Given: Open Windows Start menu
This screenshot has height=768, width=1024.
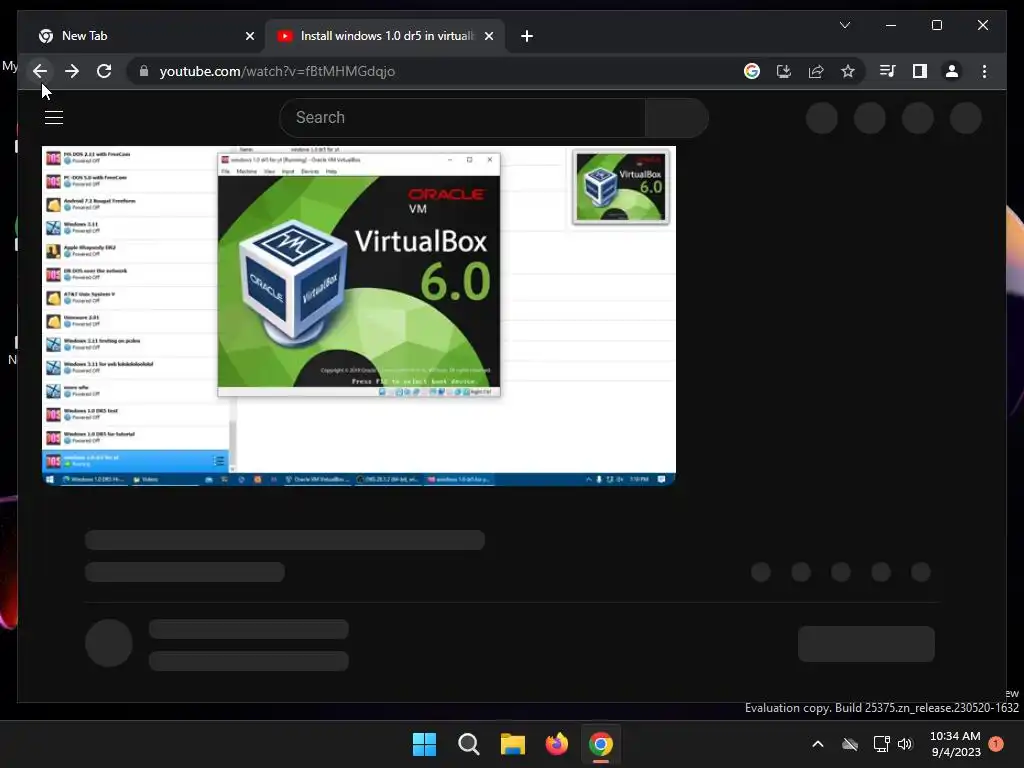Looking at the screenshot, I should (x=424, y=744).
